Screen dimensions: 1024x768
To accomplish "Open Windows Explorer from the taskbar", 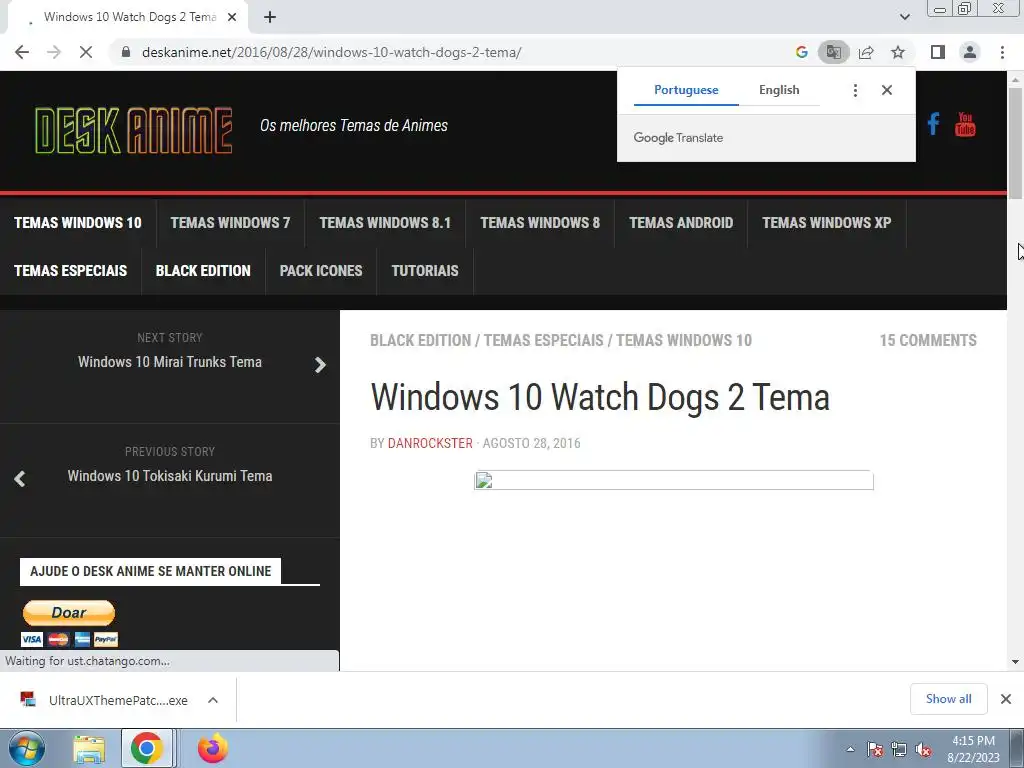I will (x=89, y=749).
